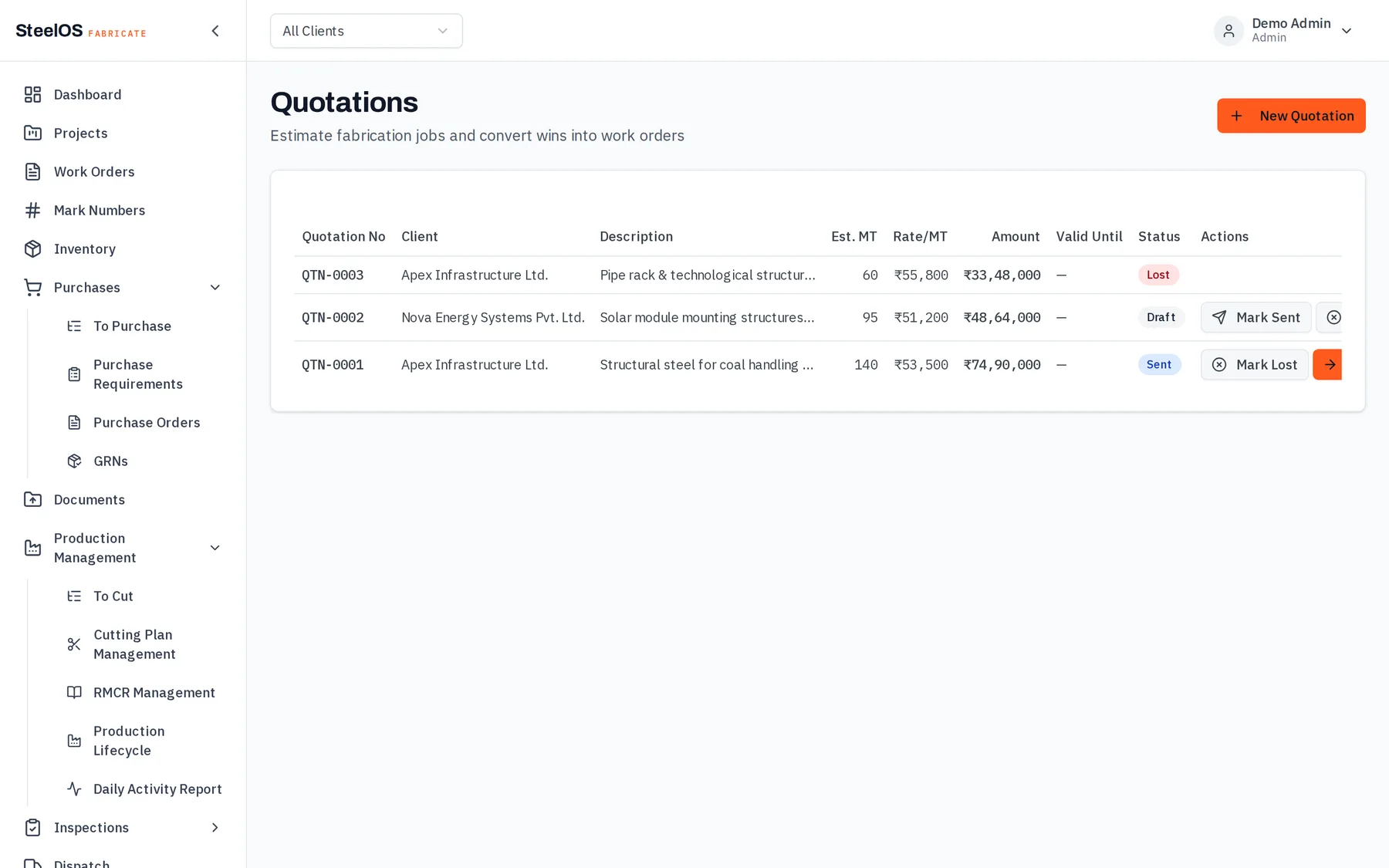Open the Demo Admin account menu chevron
The image size is (1389, 868).
tap(1347, 31)
